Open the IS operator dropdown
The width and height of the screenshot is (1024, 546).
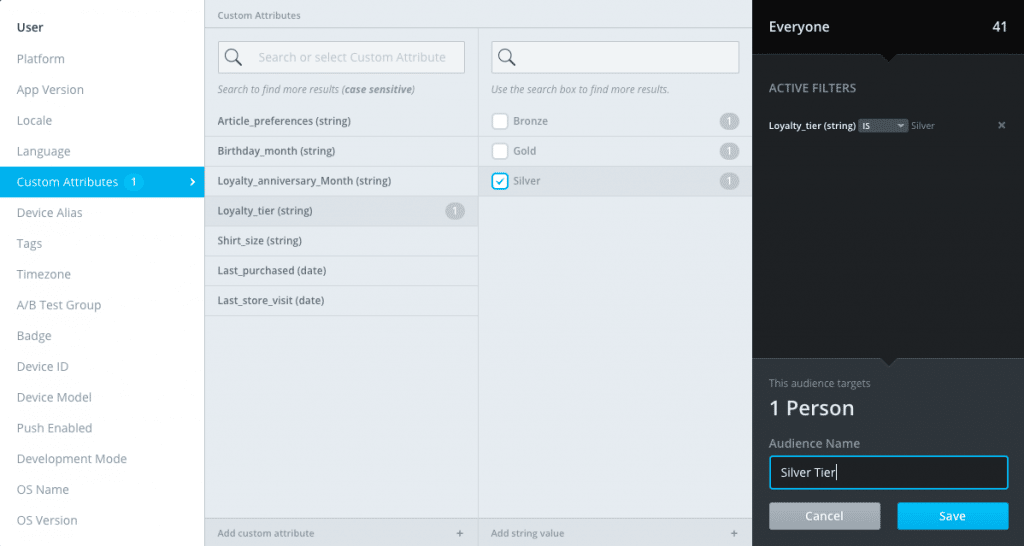click(x=883, y=126)
